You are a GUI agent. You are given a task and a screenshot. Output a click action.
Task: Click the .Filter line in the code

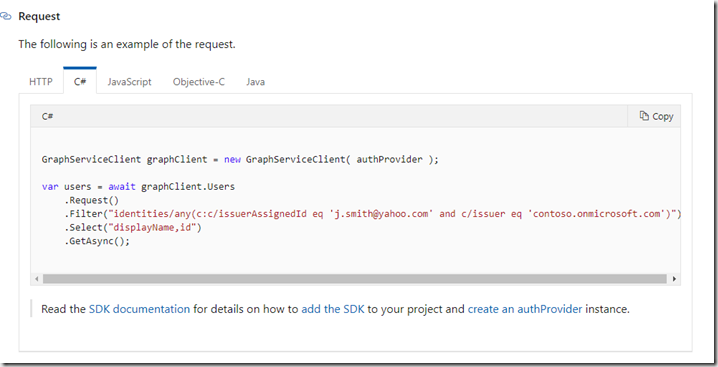pos(373,214)
